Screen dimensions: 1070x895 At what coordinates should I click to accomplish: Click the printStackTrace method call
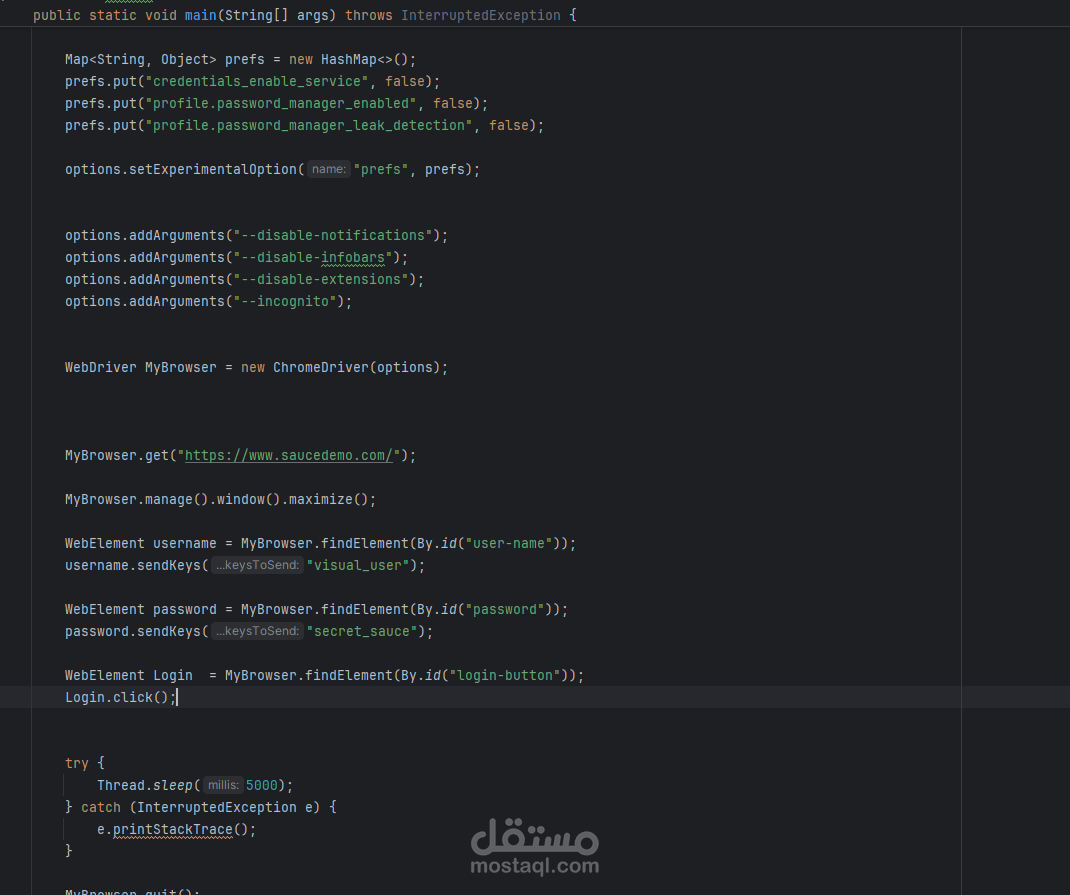173,830
